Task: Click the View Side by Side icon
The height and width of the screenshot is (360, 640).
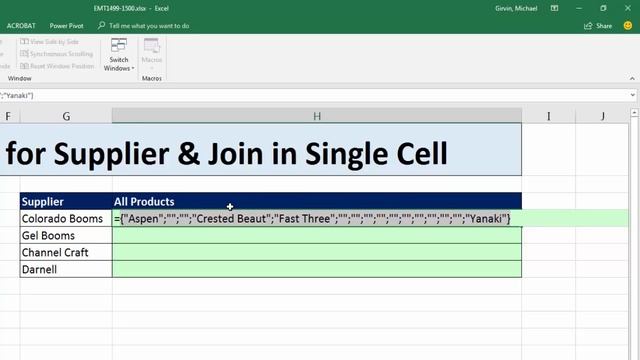Action: point(24,42)
